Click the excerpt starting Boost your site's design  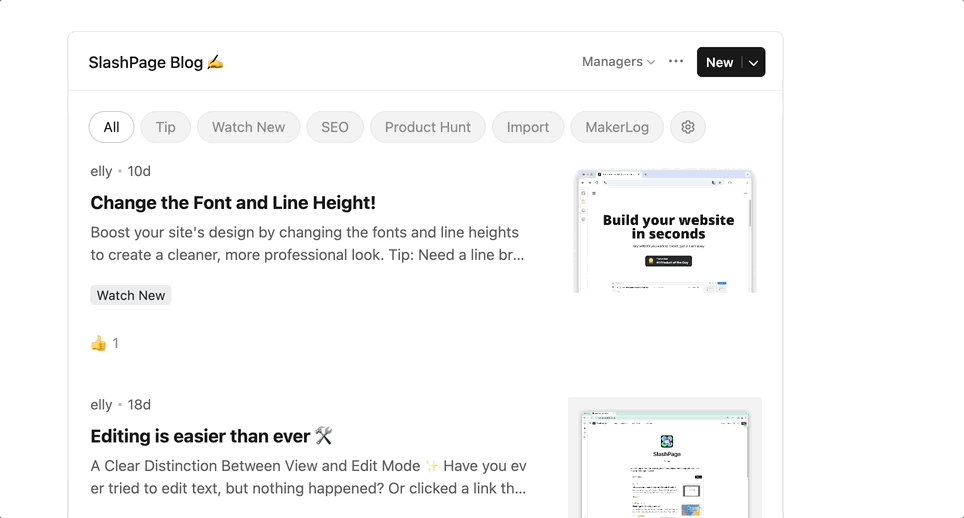click(307, 243)
